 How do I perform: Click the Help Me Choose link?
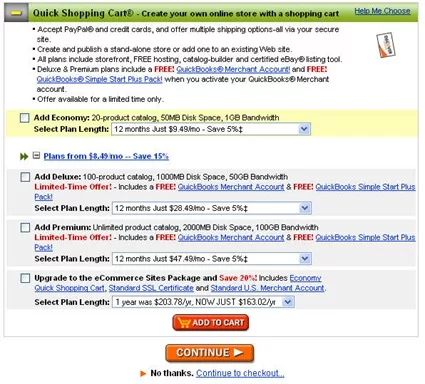[x=382, y=11]
